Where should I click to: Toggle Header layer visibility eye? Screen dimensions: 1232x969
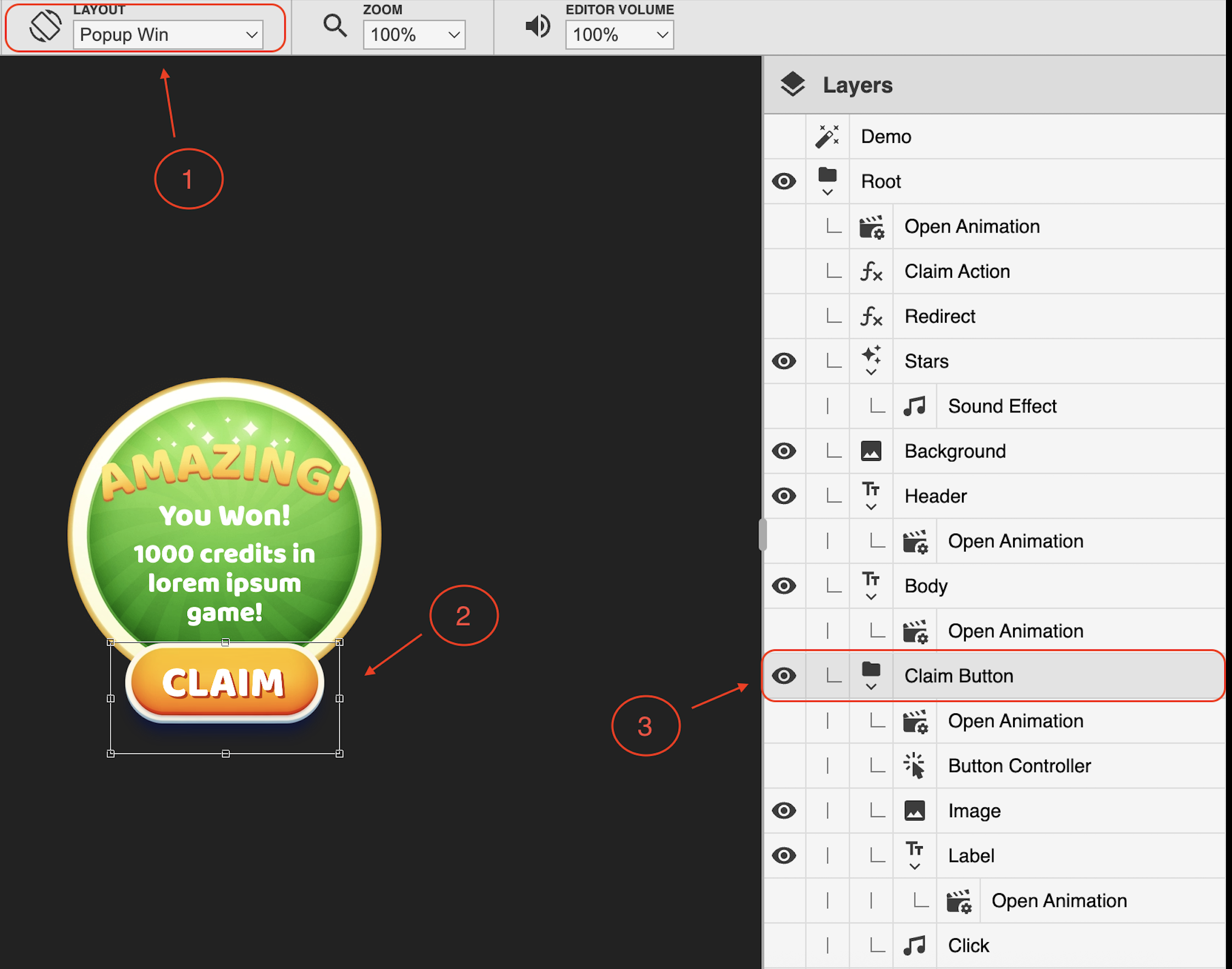pos(784,496)
